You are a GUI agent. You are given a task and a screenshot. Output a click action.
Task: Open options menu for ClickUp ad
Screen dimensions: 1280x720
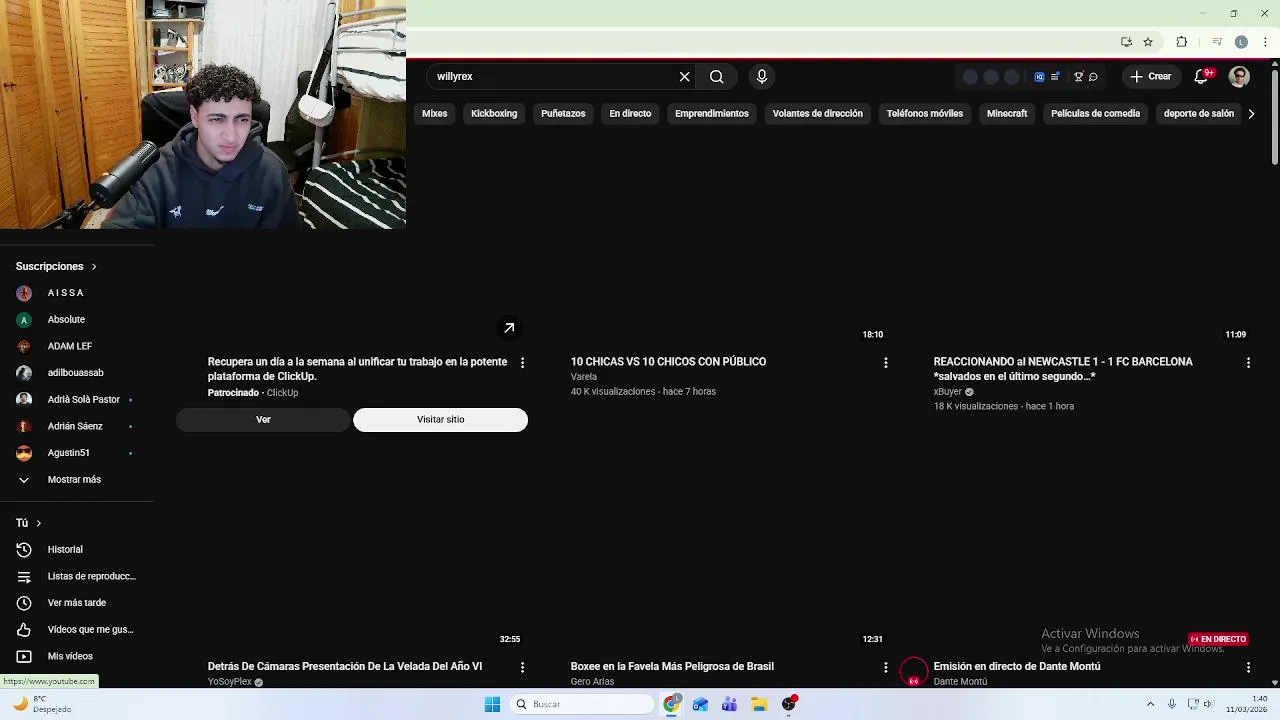pyautogui.click(x=522, y=363)
